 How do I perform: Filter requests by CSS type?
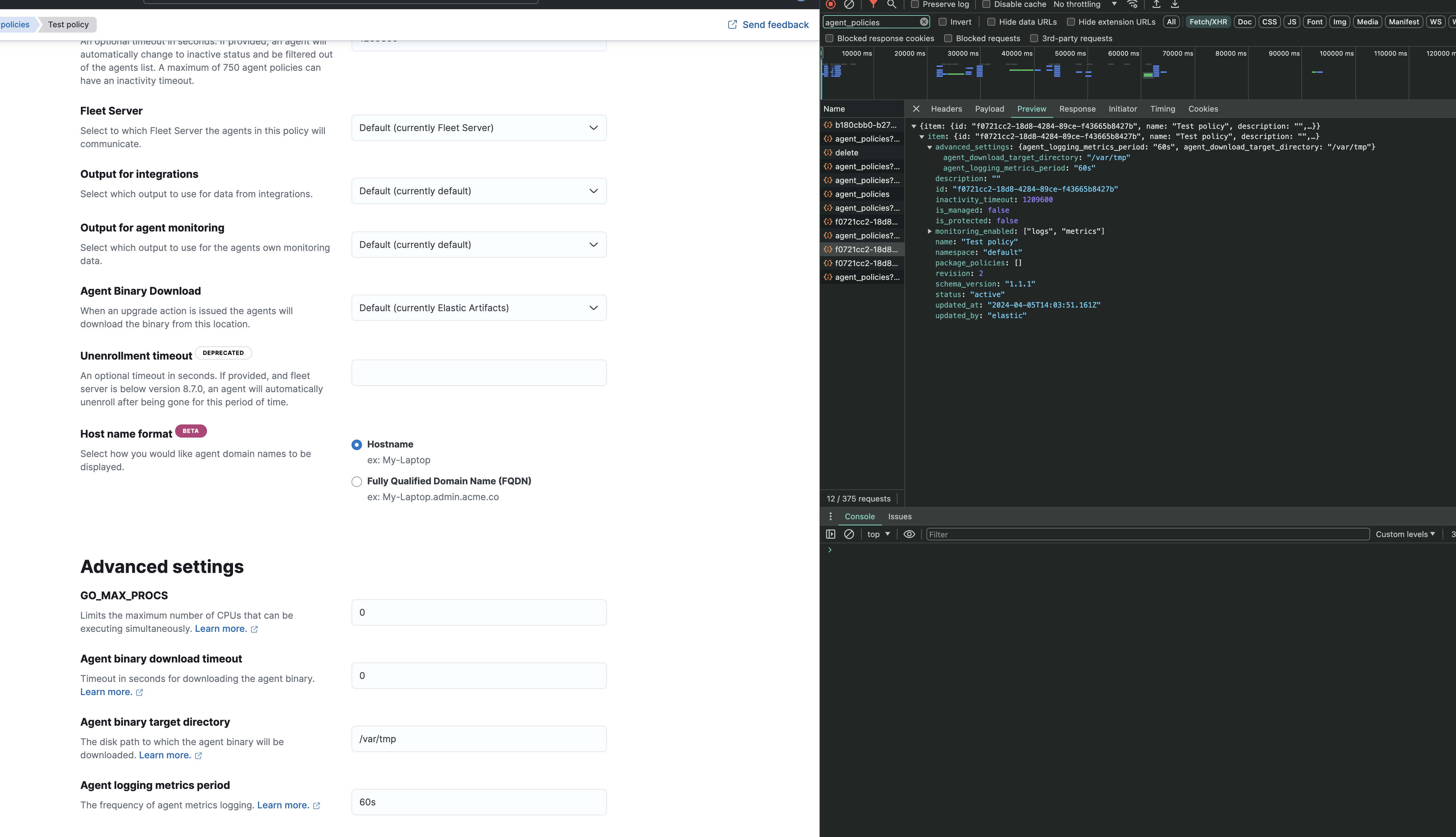[x=1269, y=22]
